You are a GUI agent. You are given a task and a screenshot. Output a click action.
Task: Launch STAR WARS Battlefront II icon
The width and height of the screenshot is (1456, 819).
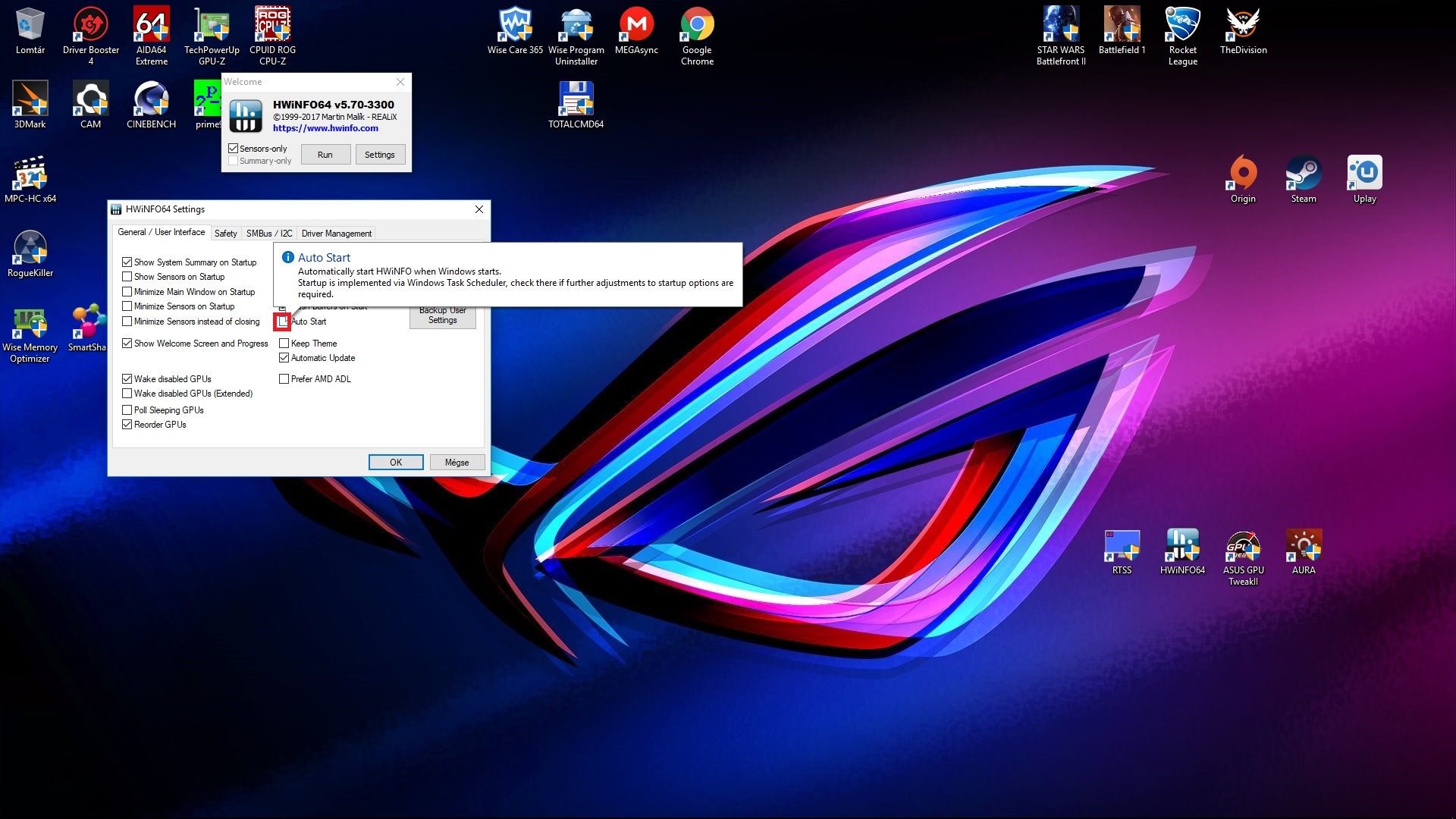(1061, 35)
